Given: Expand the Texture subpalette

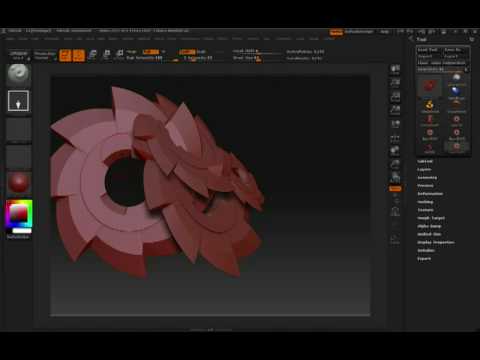Looking at the screenshot, I should click(x=425, y=210).
